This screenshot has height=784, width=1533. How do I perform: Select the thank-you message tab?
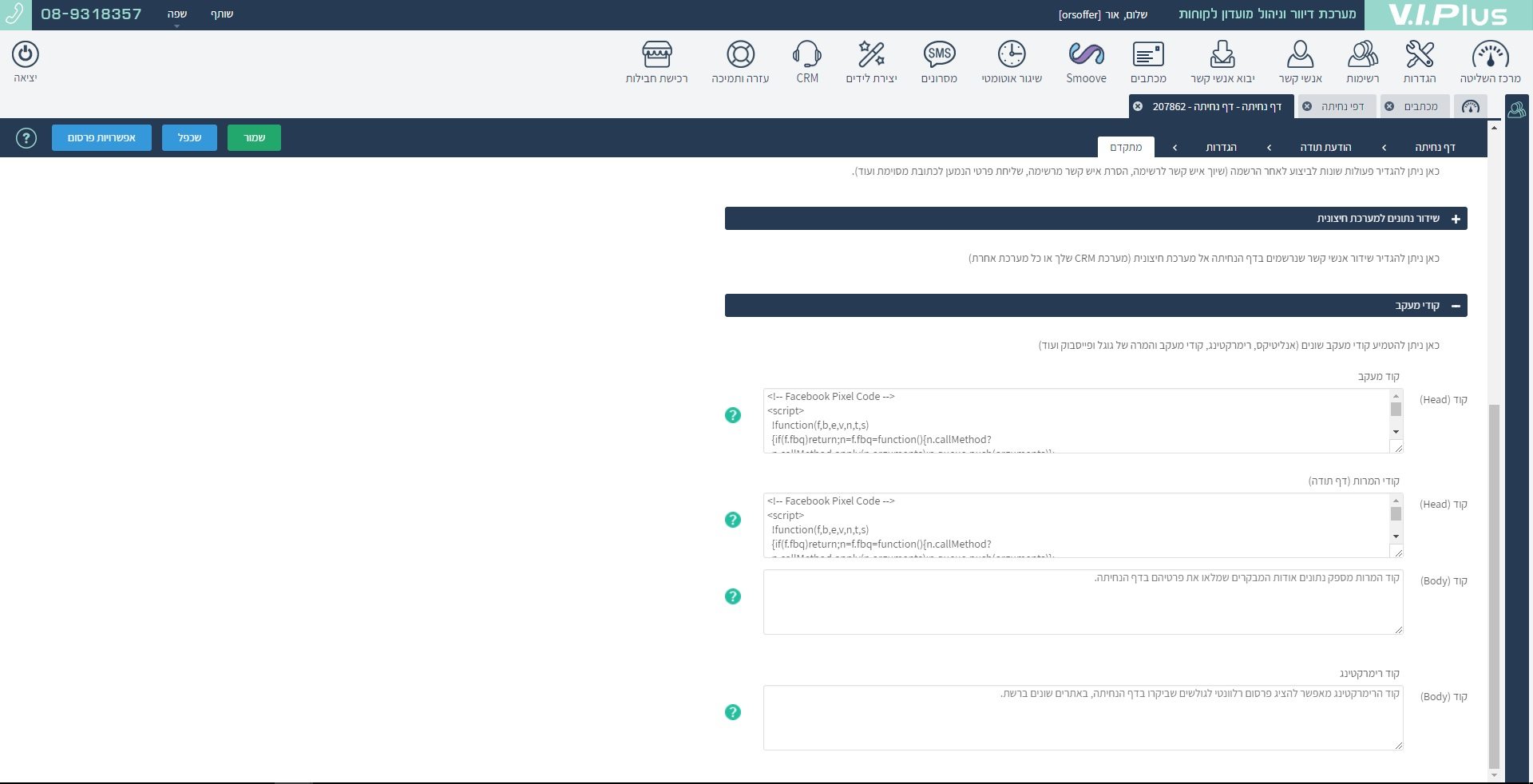[1325, 147]
